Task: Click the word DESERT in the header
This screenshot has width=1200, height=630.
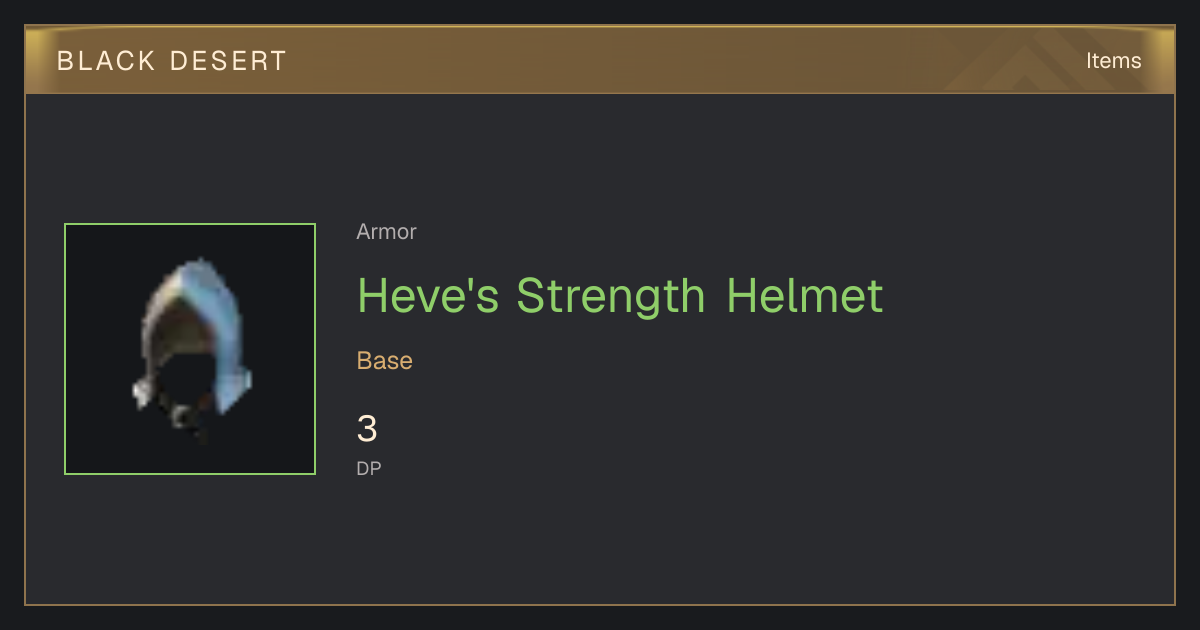Action: click(x=229, y=60)
